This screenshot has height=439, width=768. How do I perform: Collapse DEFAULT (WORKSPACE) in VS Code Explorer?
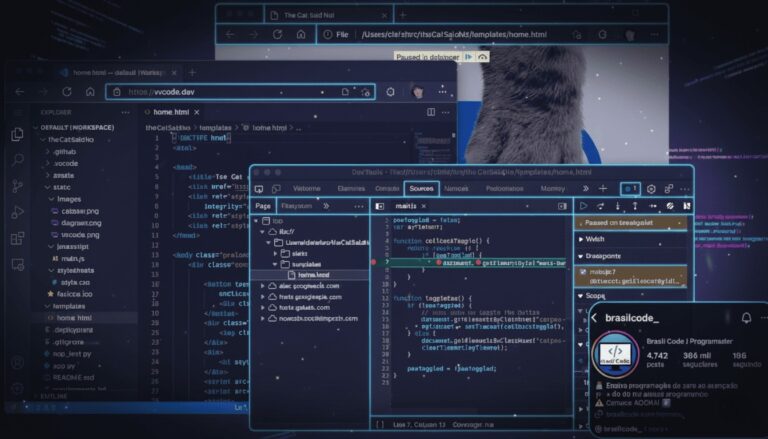click(x=36, y=127)
